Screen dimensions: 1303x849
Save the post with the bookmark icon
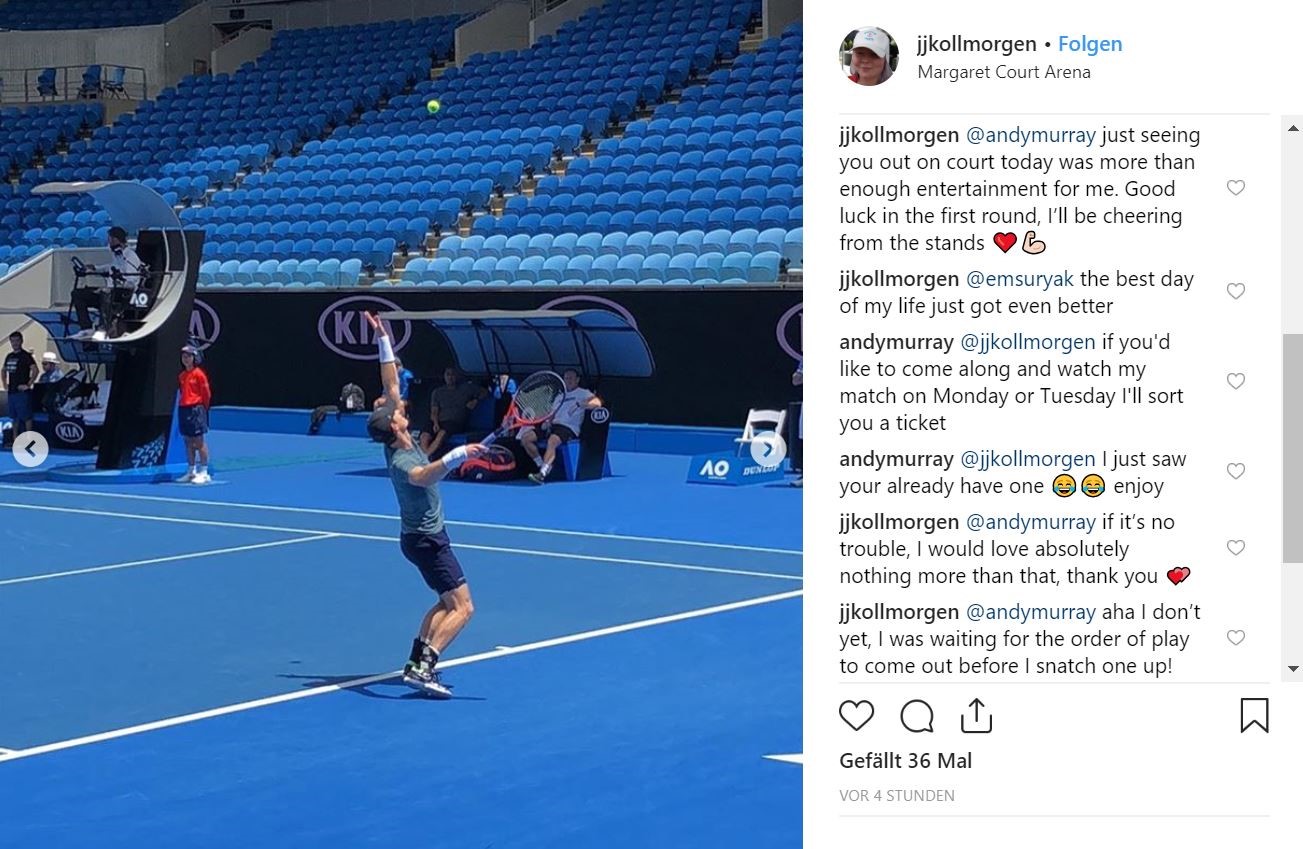coord(1254,716)
